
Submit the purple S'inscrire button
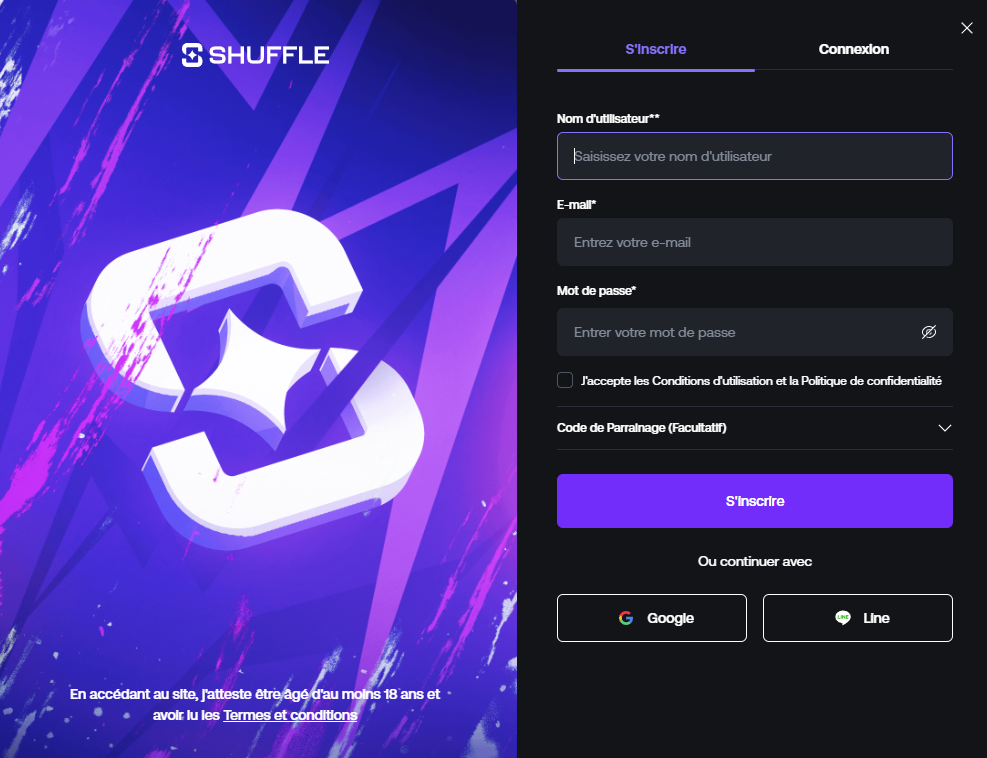(755, 501)
